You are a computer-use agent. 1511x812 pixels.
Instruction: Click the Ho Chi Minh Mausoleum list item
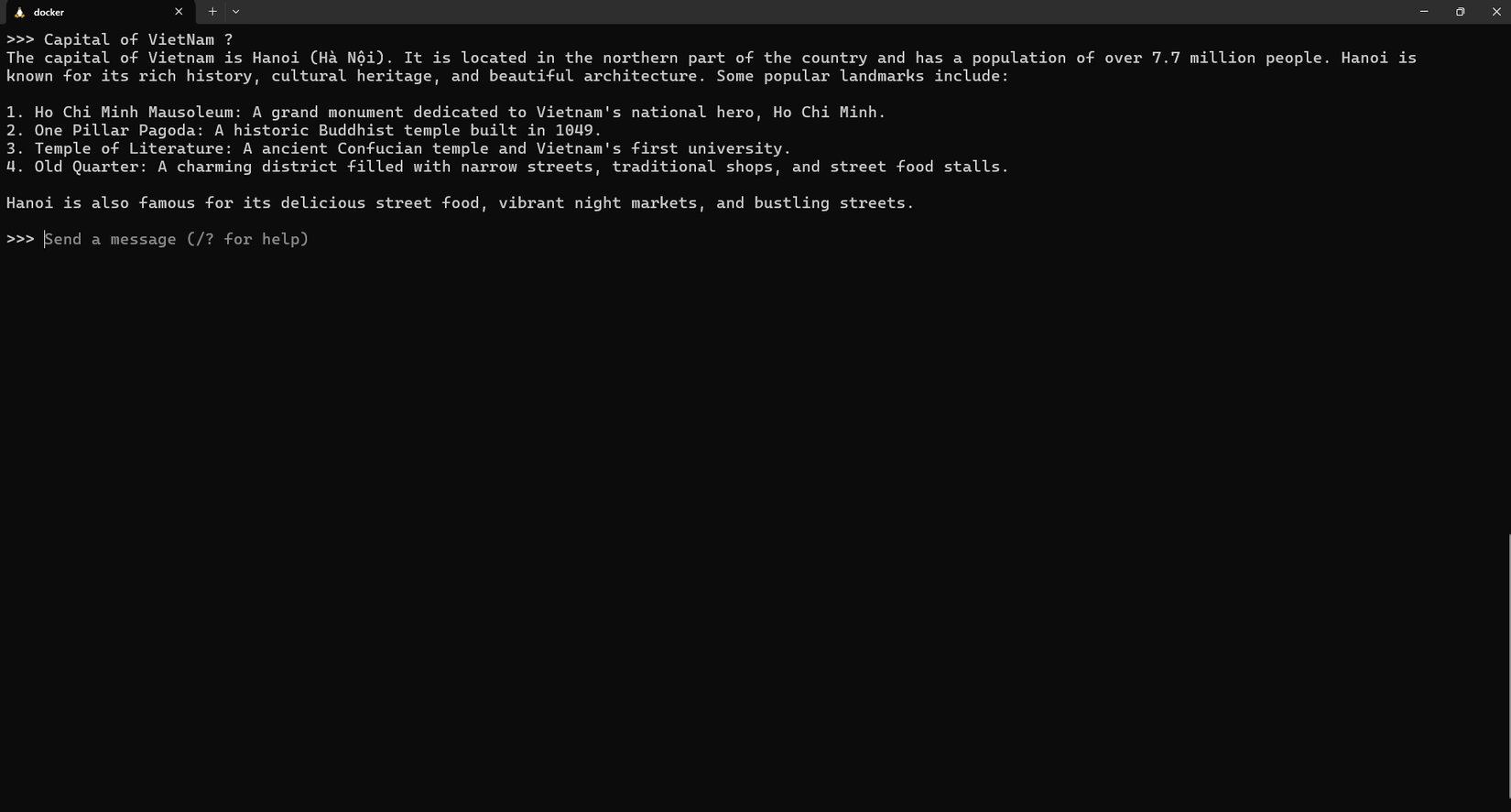tap(445, 112)
